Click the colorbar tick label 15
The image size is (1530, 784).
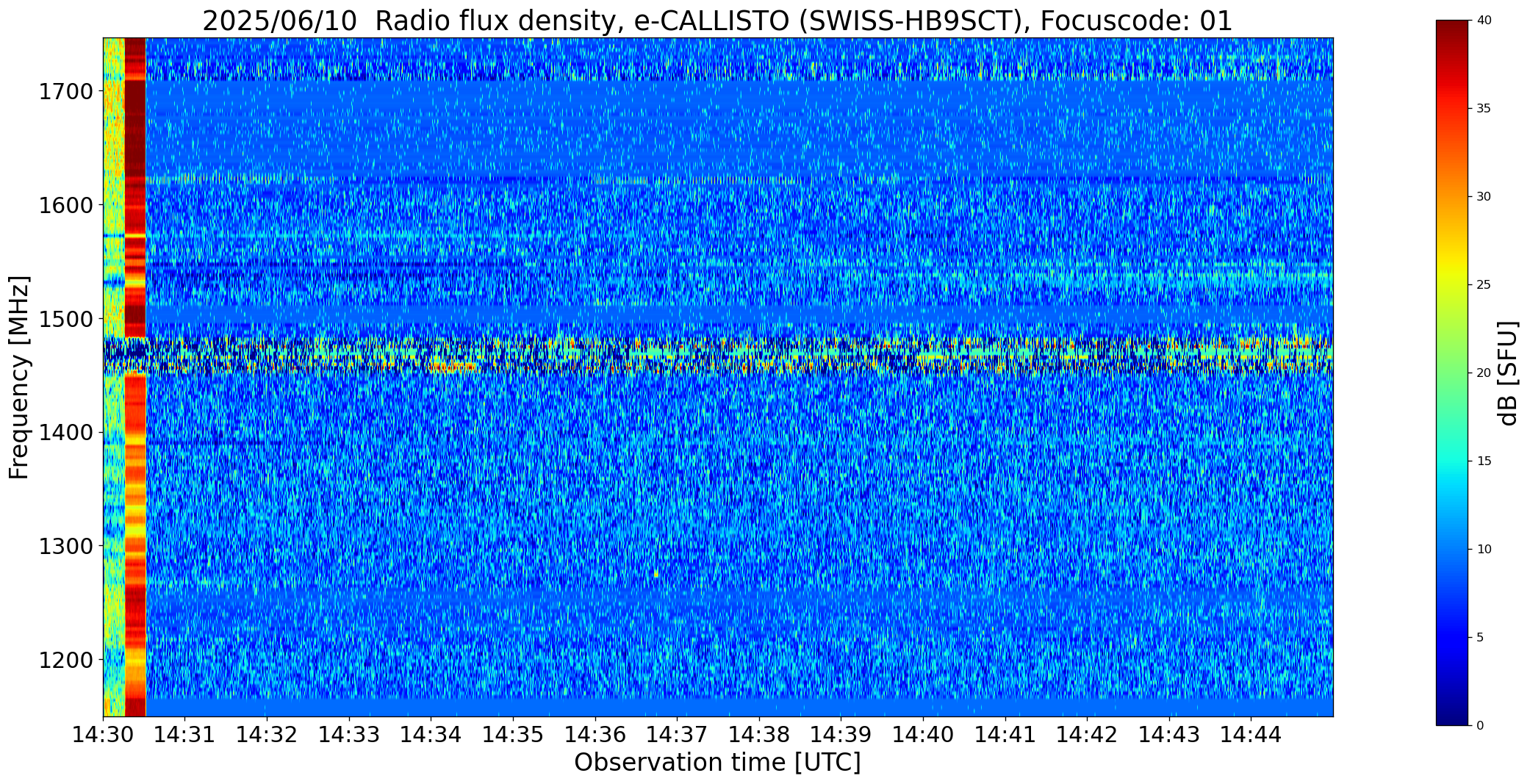[x=1484, y=461]
